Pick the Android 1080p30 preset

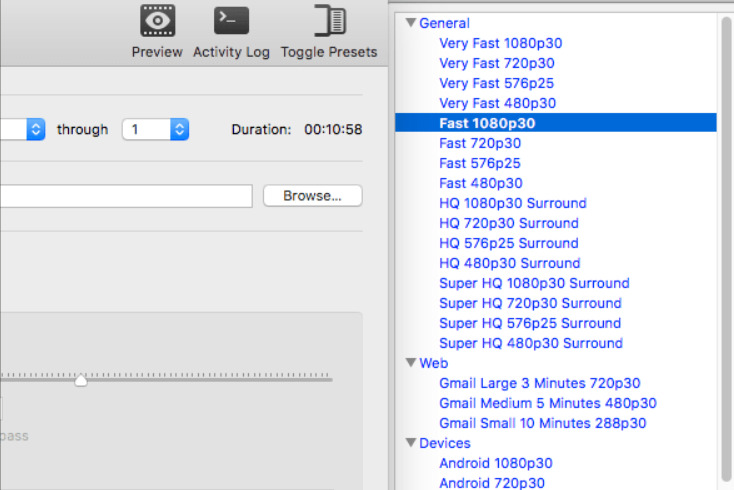[496, 463]
